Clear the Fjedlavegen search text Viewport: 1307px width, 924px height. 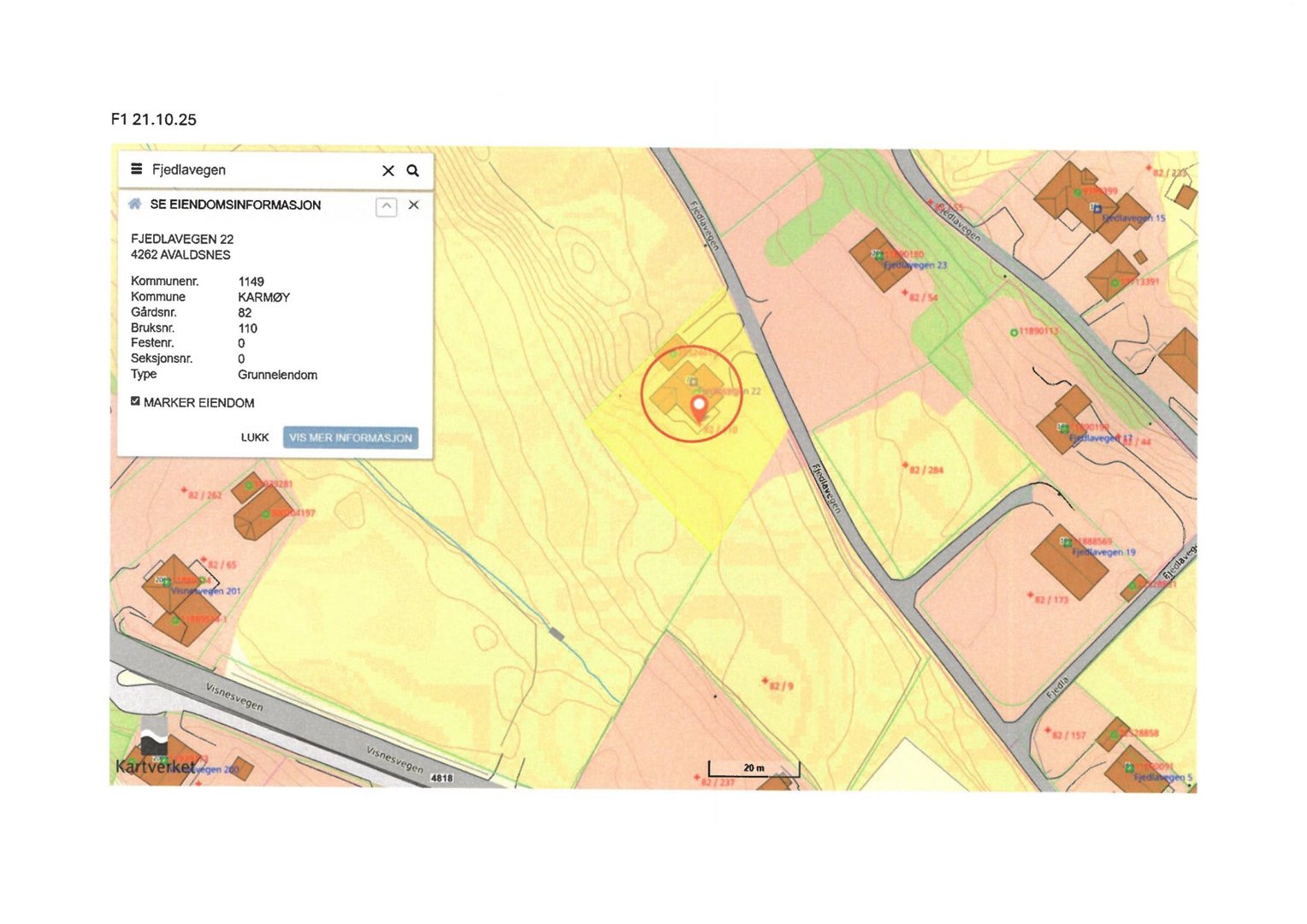[x=387, y=171]
